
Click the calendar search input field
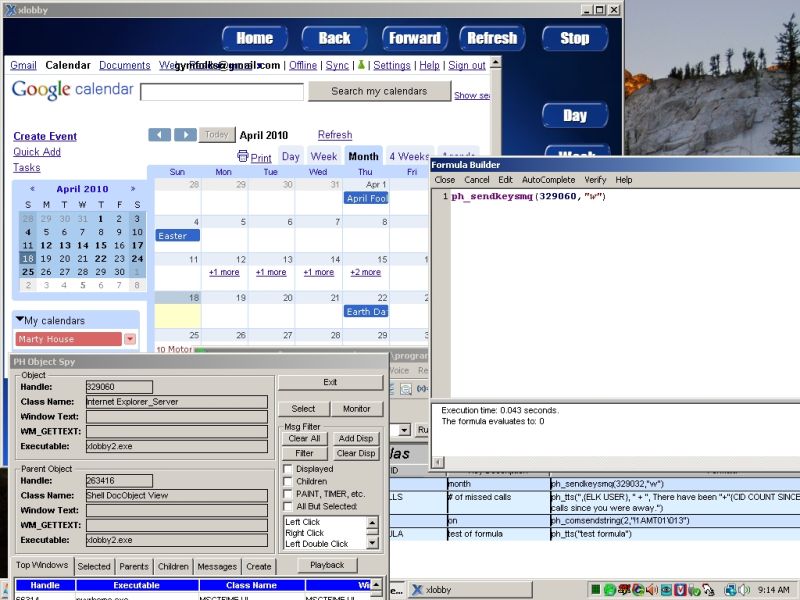click(x=222, y=92)
